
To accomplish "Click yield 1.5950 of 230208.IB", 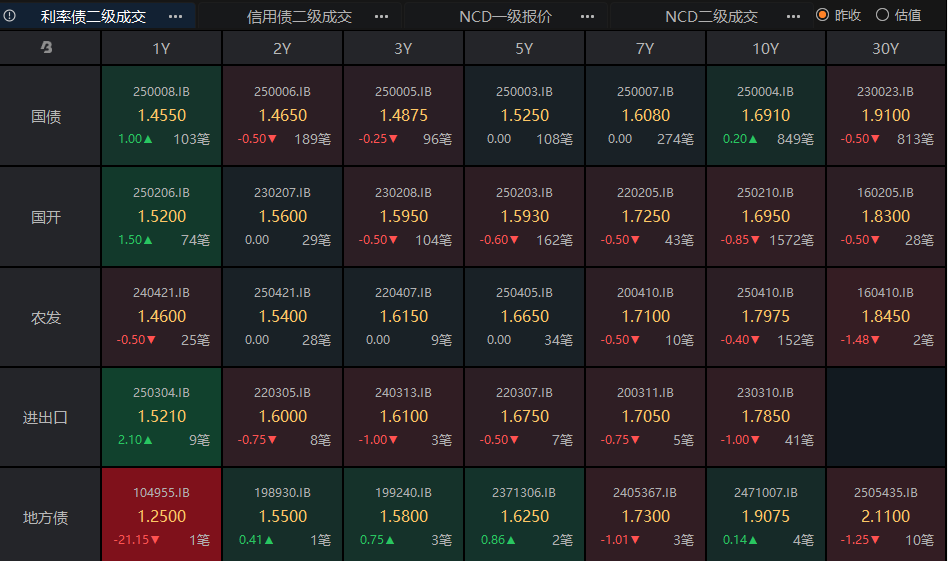I will pyautogui.click(x=403, y=216).
